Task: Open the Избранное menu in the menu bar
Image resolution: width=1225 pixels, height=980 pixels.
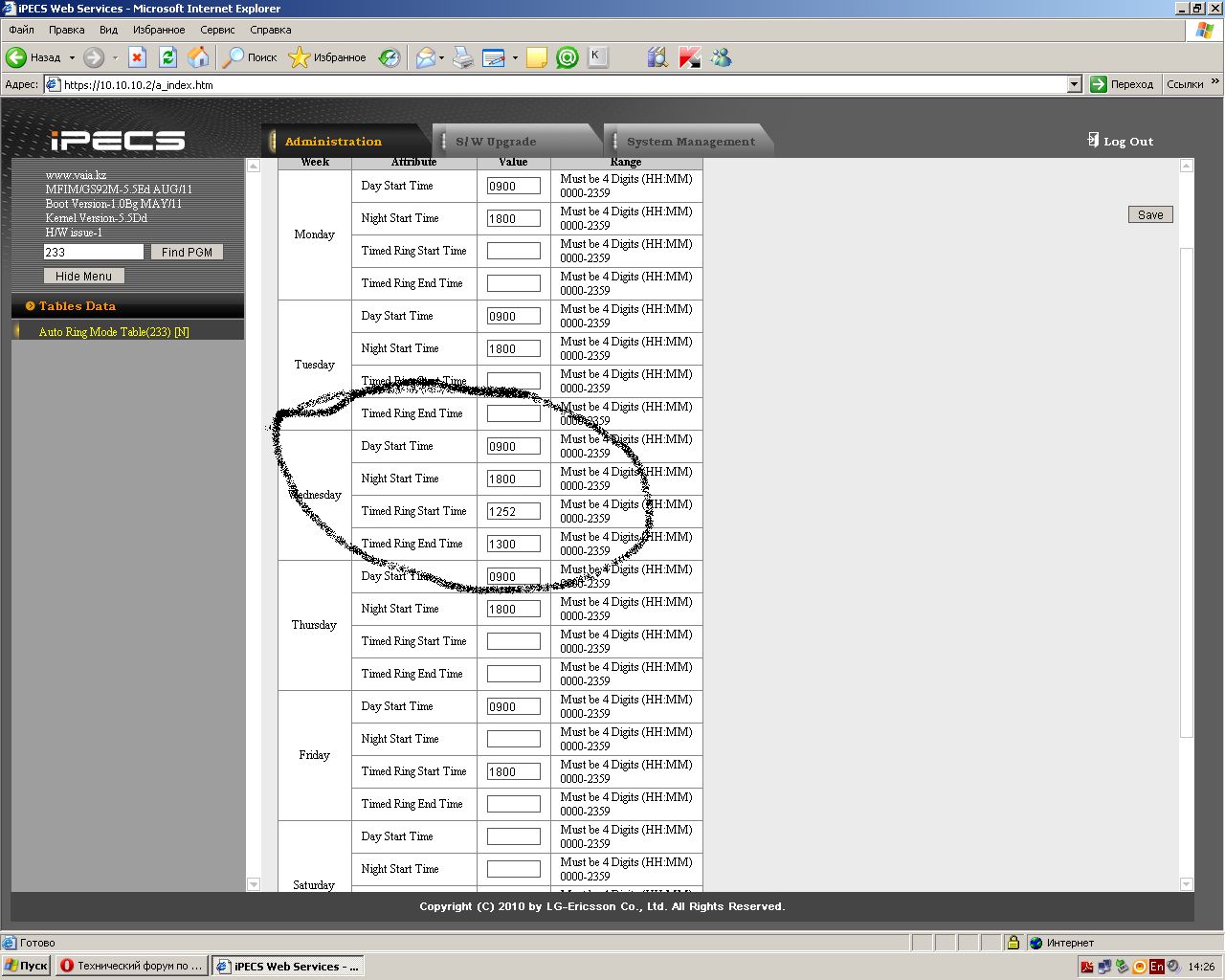Action: pos(159,30)
